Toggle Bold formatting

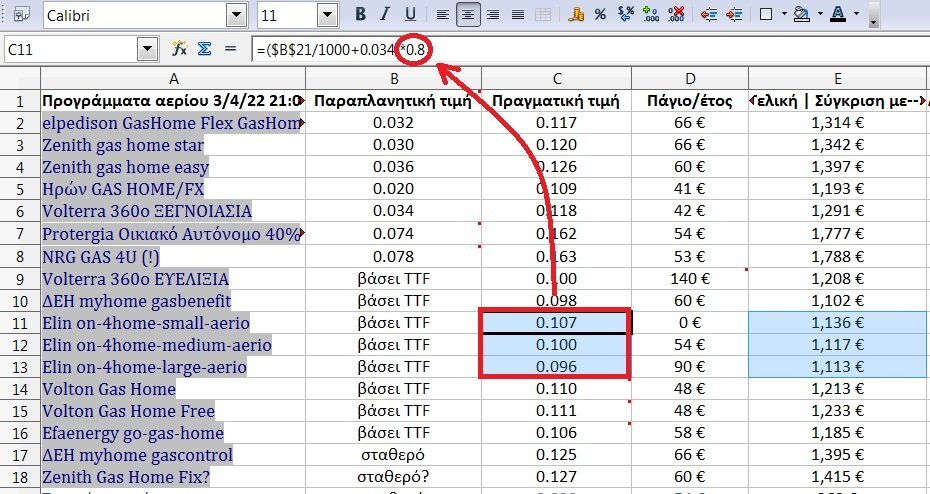click(360, 15)
